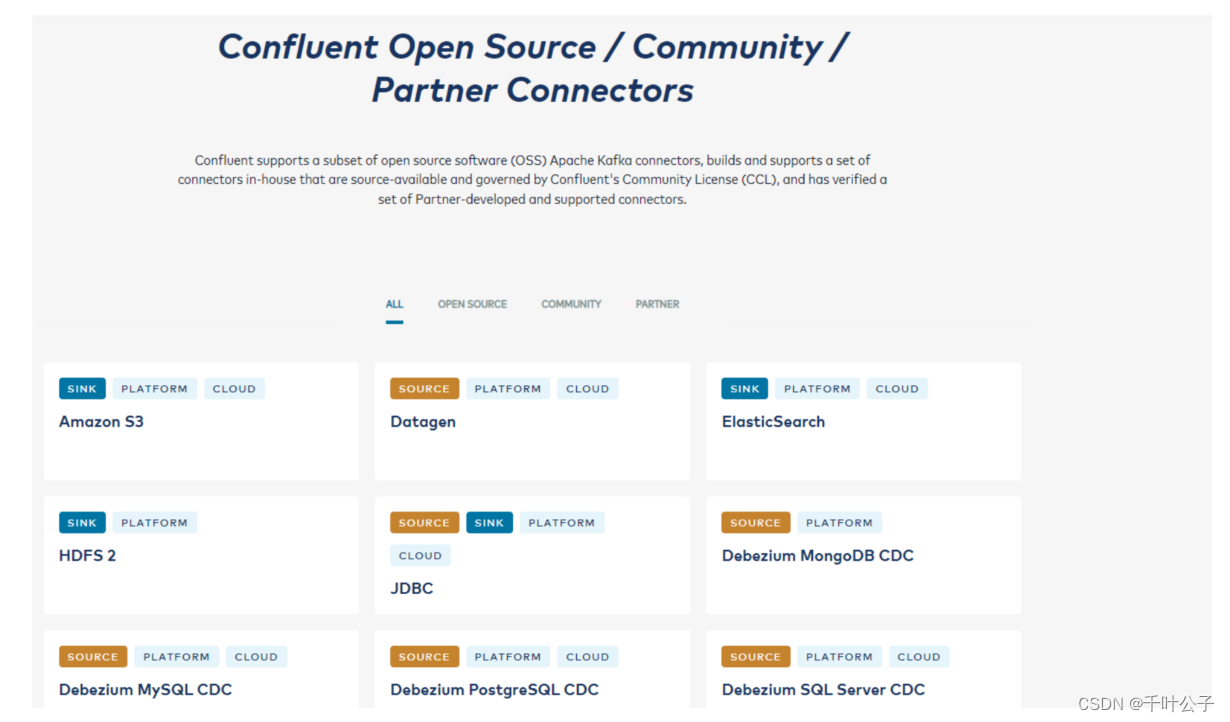Click the SINK tag on Amazon S3
This screenshot has height=722, width=1230.
(82, 389)
